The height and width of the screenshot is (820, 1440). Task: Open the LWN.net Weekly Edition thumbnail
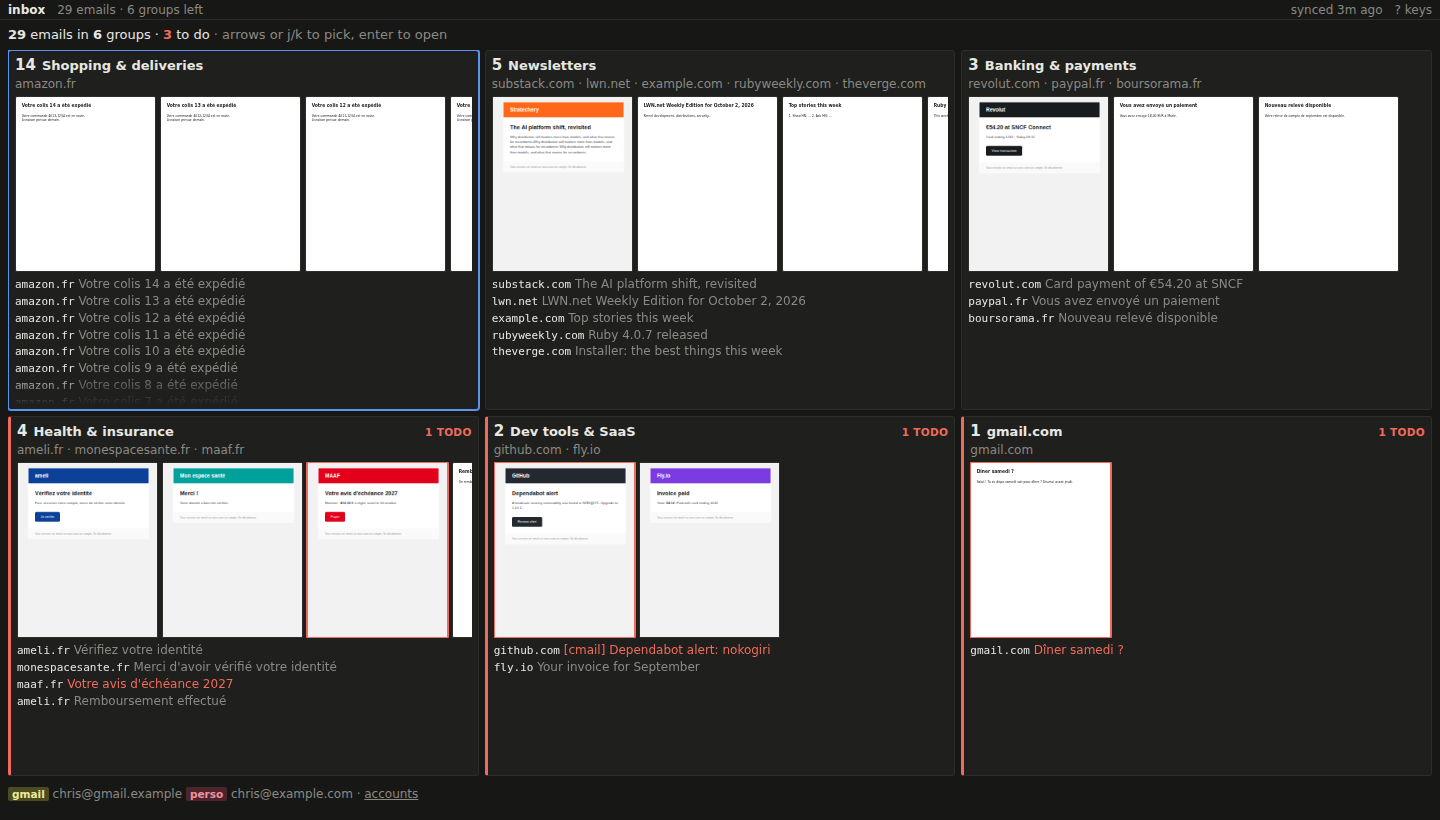707,184
